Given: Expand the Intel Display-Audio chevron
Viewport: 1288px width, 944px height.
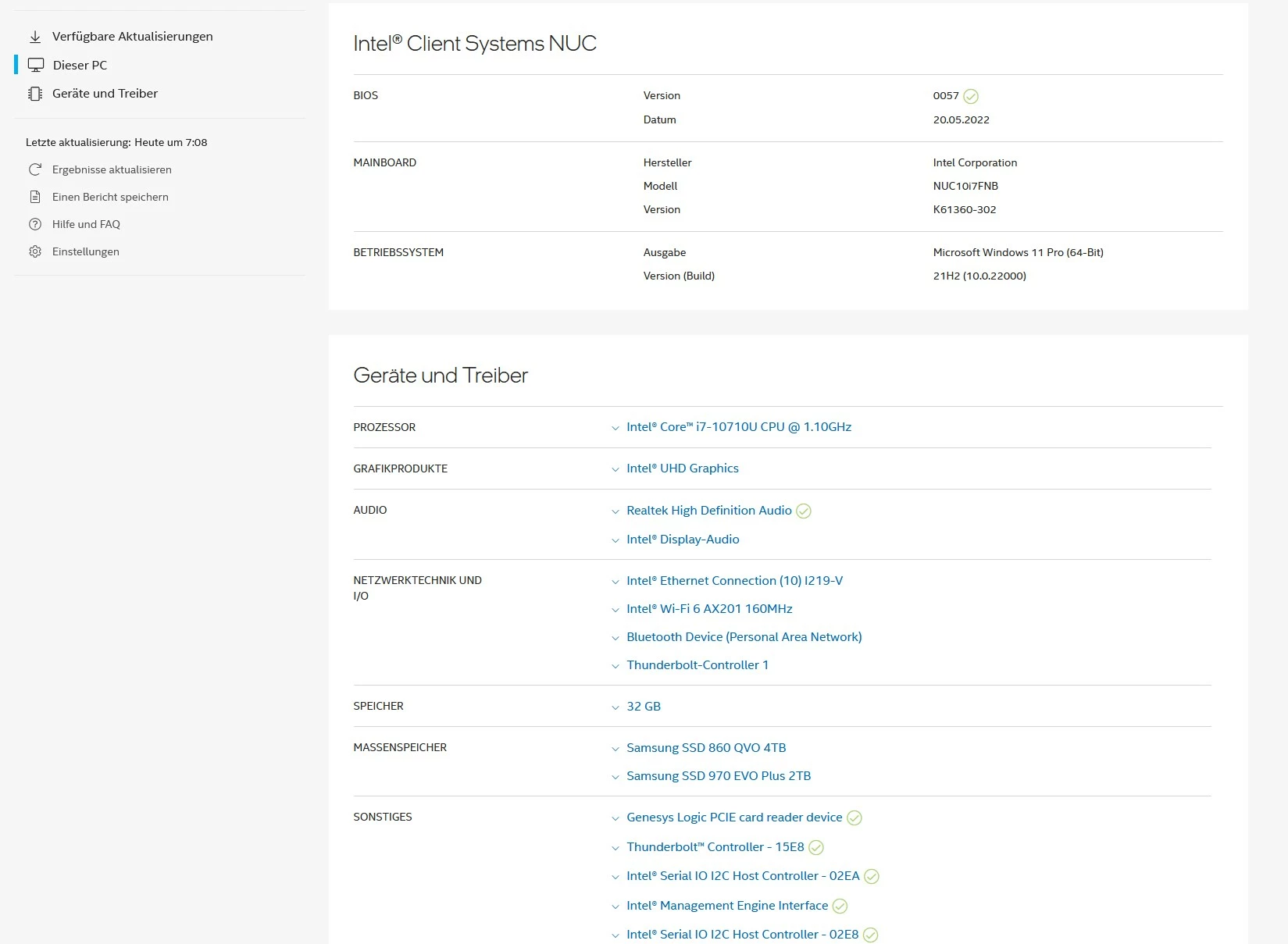Looking at the screenshot, I should point(615,540).
